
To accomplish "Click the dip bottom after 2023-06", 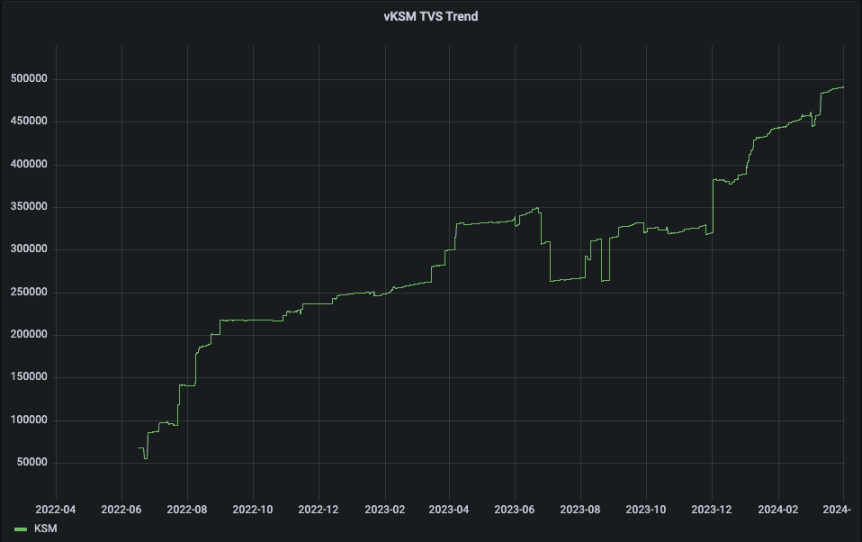I will pyautogui.click(x=567, y=280).
